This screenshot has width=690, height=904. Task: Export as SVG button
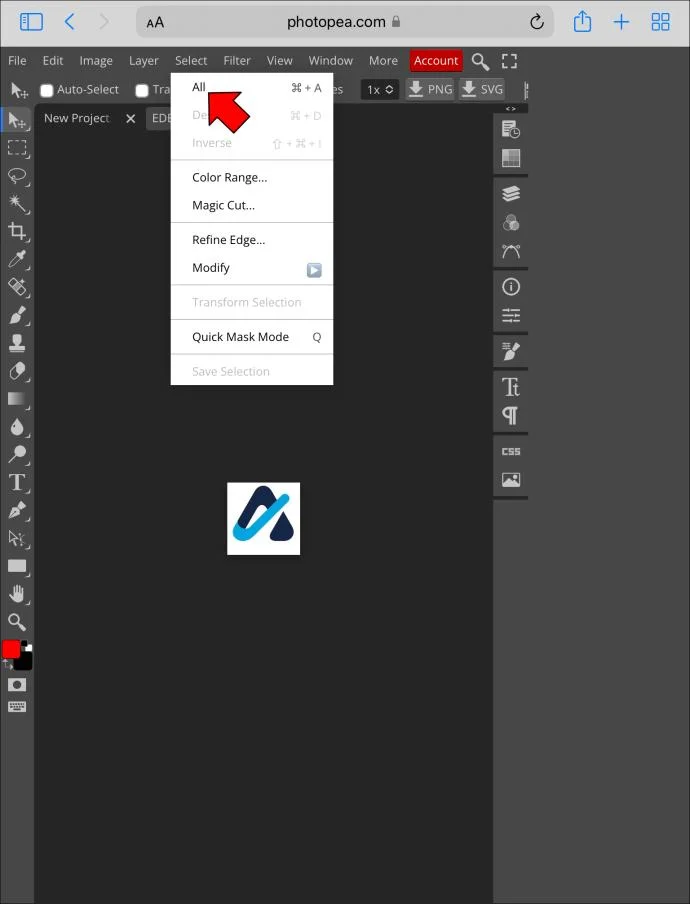tap(482, 89)
